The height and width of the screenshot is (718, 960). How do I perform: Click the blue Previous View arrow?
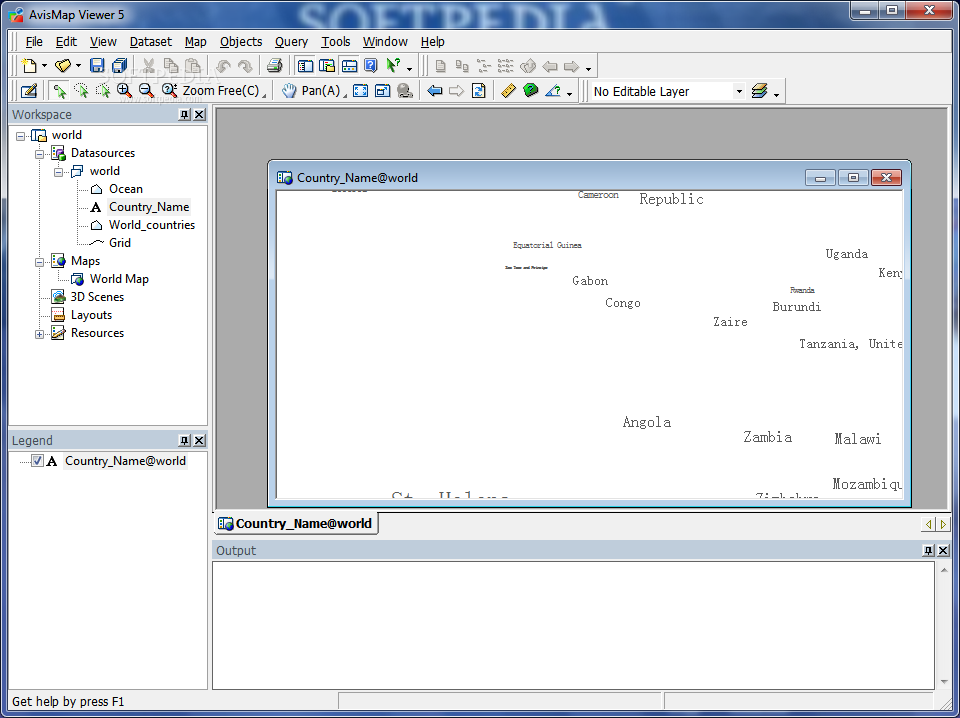pos(435,91)
